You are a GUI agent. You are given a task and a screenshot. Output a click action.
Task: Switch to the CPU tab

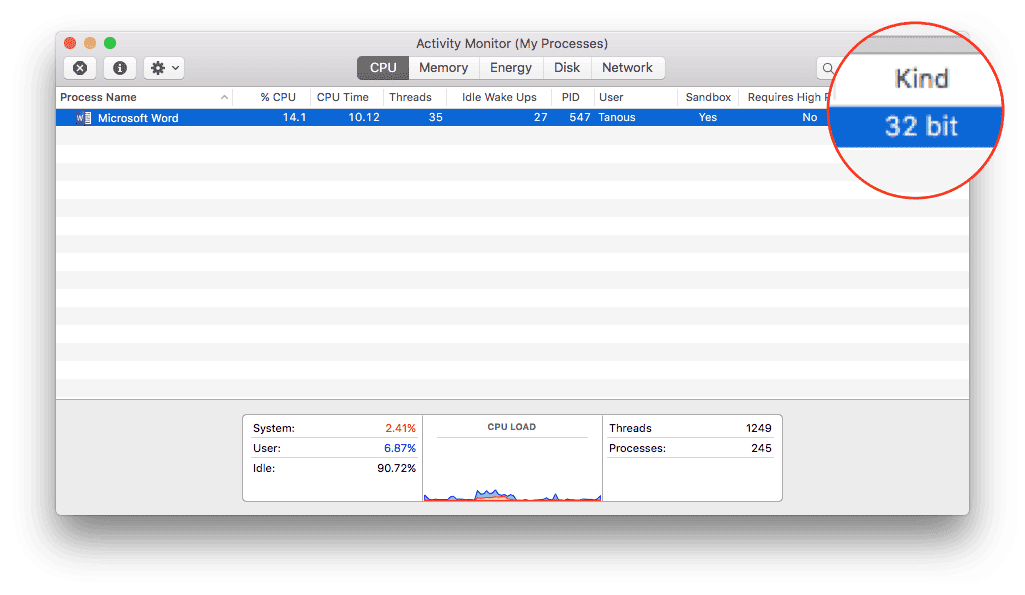[x=383, y=68]
